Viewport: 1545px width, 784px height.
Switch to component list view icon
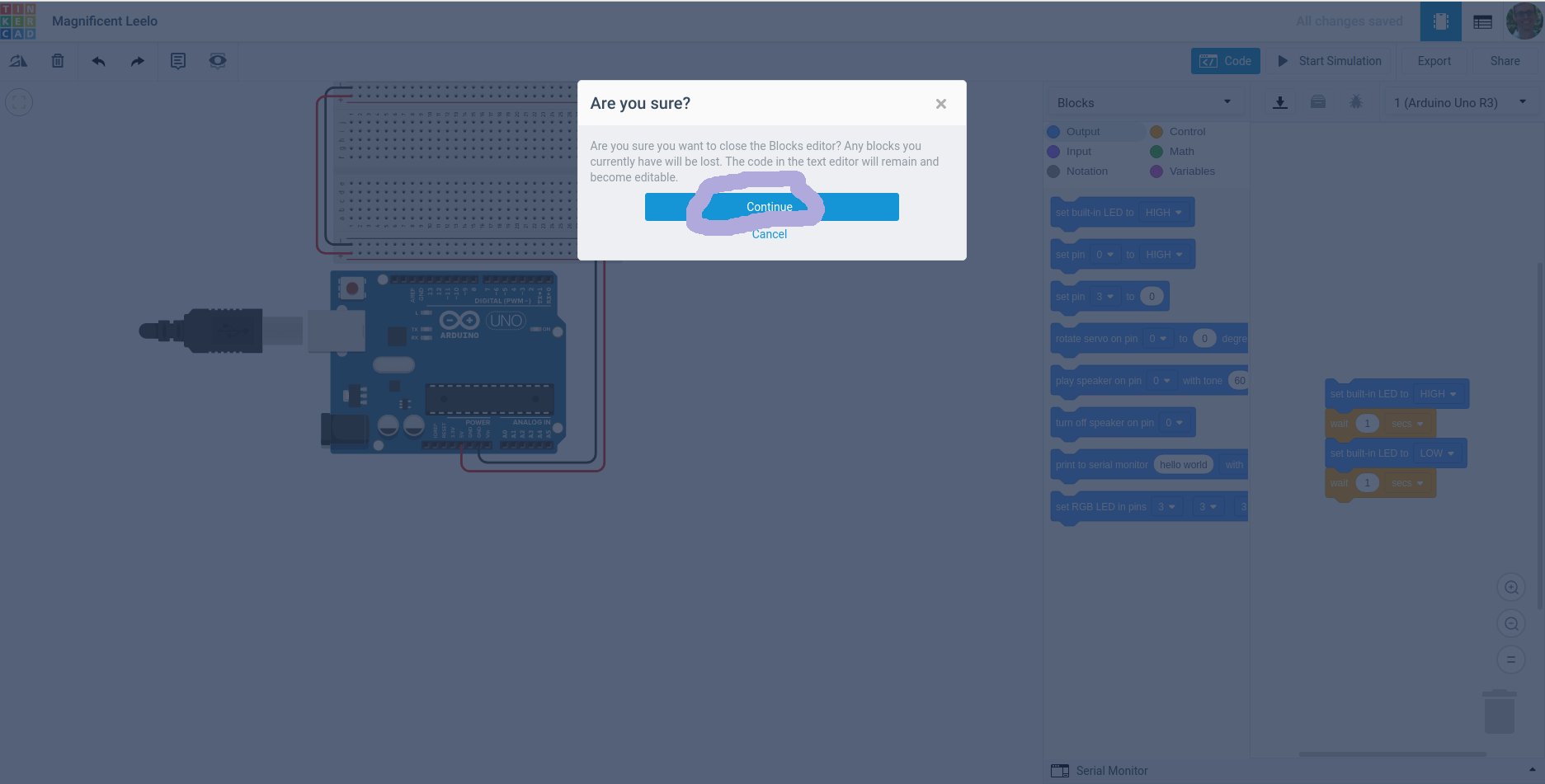(1482, 21)
